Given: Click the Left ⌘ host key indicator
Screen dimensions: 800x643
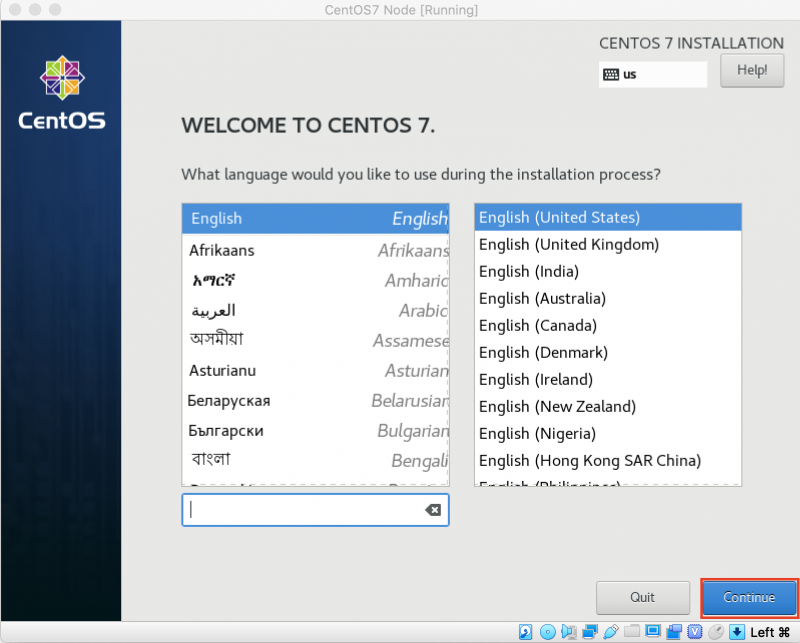Looking at the screenshot, I should coord(770,632).
